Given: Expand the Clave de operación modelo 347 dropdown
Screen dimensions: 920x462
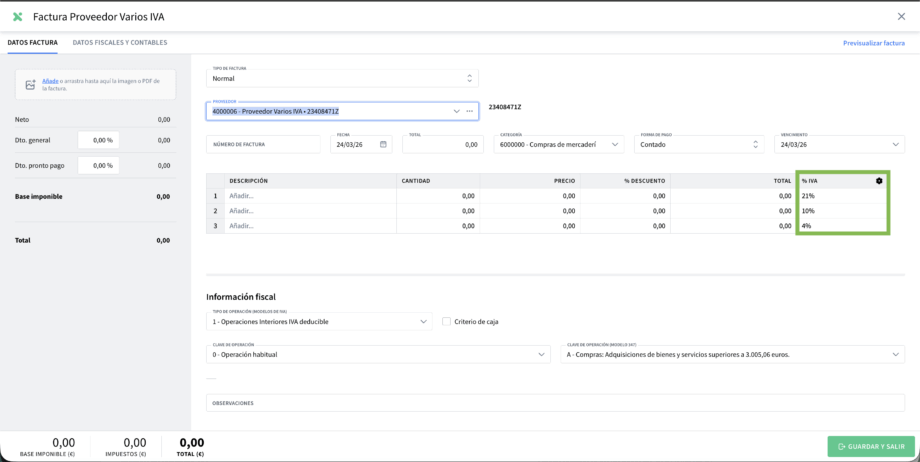Looking at the screenshot, I should [x=895, y=354].
